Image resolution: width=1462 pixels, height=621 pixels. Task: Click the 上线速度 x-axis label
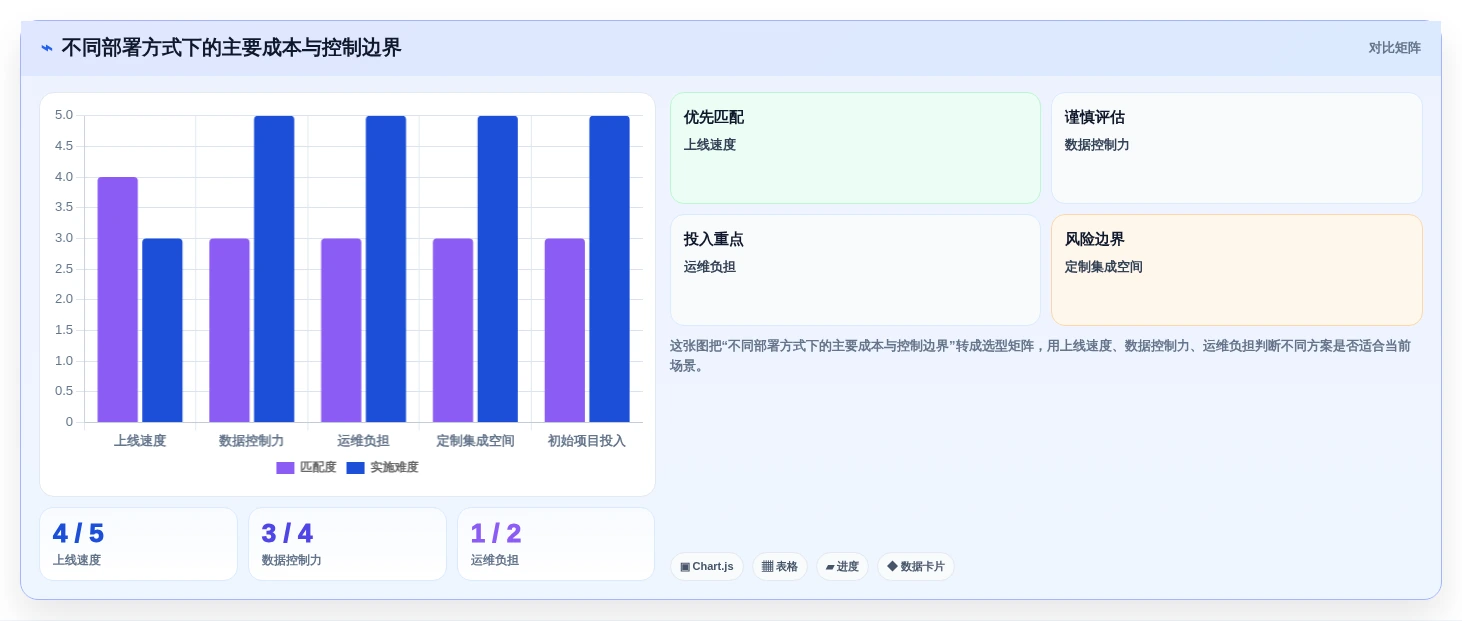tap(140, 441)
